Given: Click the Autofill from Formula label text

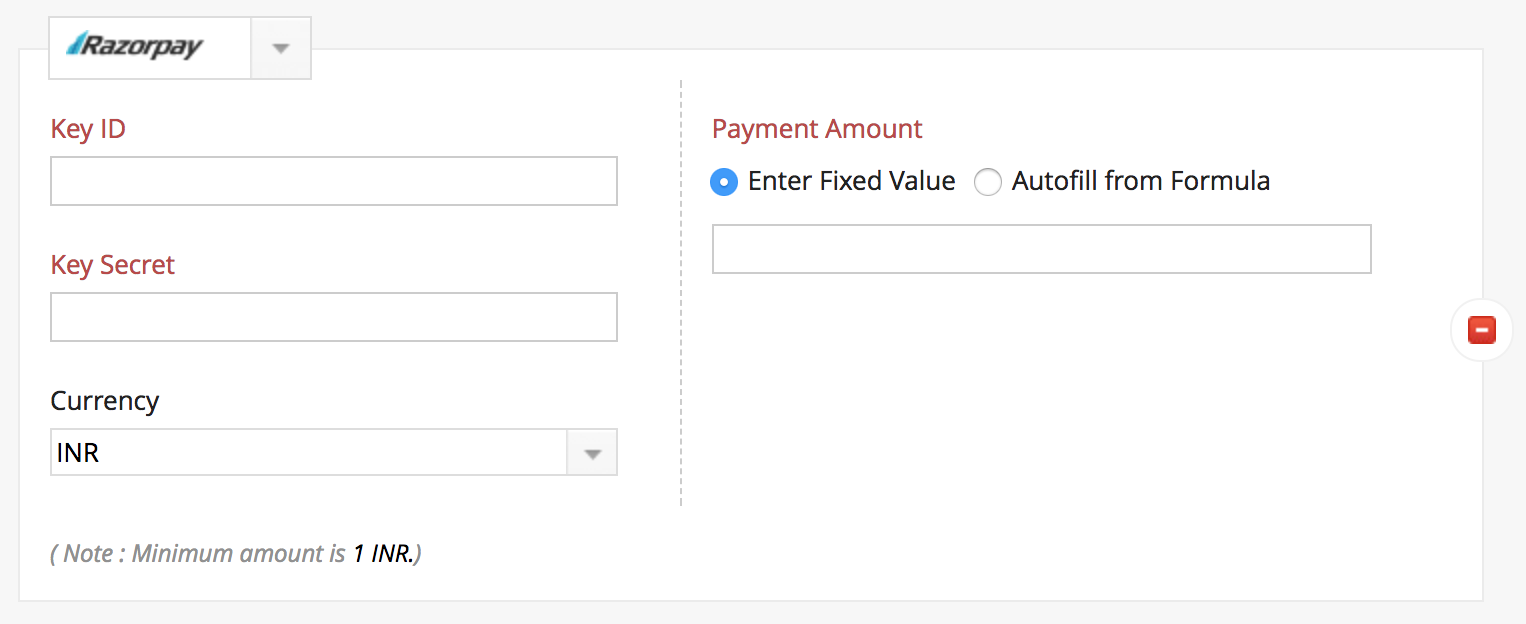Looking at the screenshot, I should click(x=1141, y=181).
